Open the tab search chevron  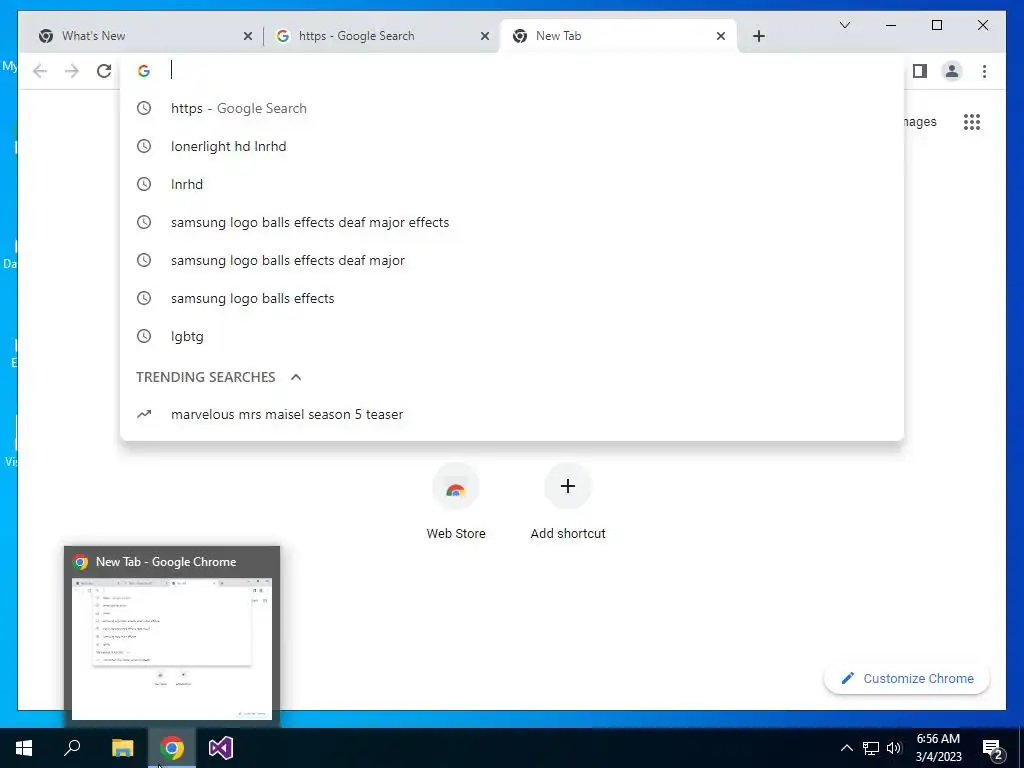[x=844, y=25]
